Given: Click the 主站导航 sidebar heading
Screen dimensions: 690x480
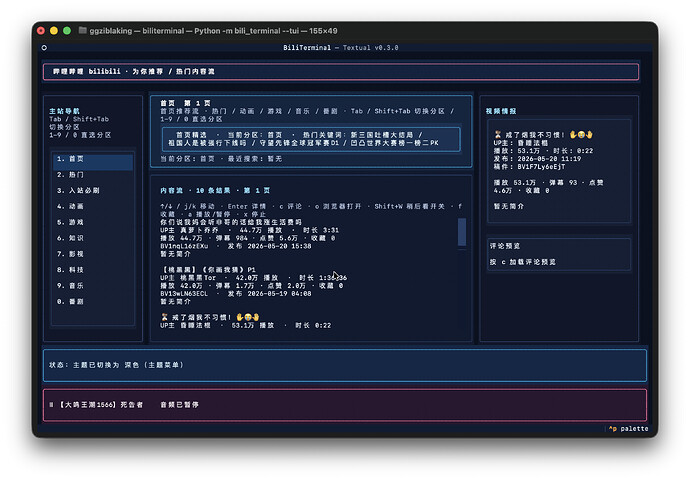Looking at the screenshot, I should coord(64,111).
